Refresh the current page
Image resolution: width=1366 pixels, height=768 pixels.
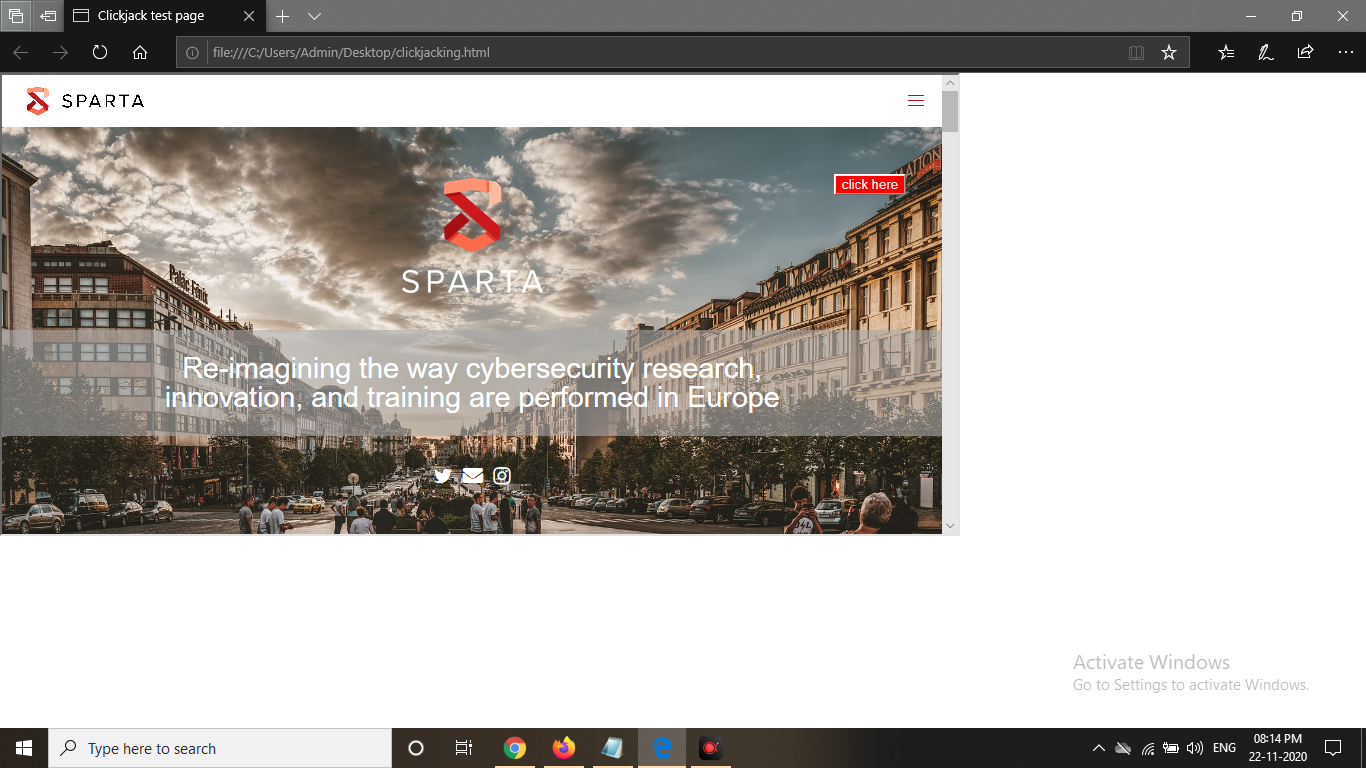(x=100, y=53)
